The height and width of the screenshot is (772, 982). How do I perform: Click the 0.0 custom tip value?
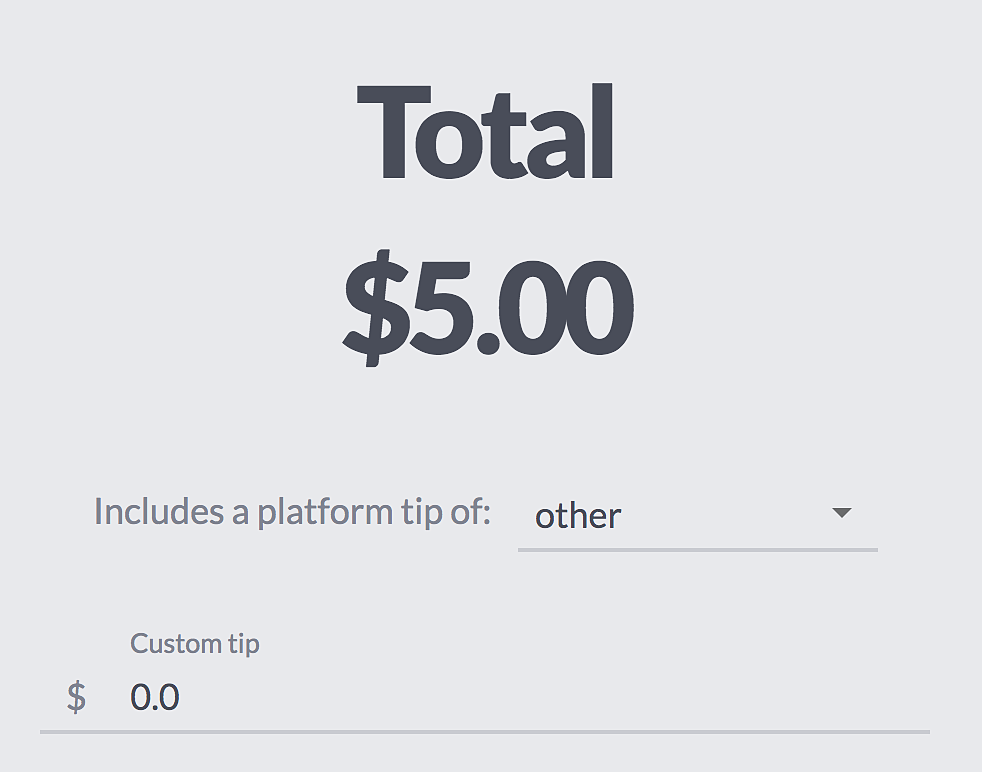pyautogui.click(x=155, y=697)
